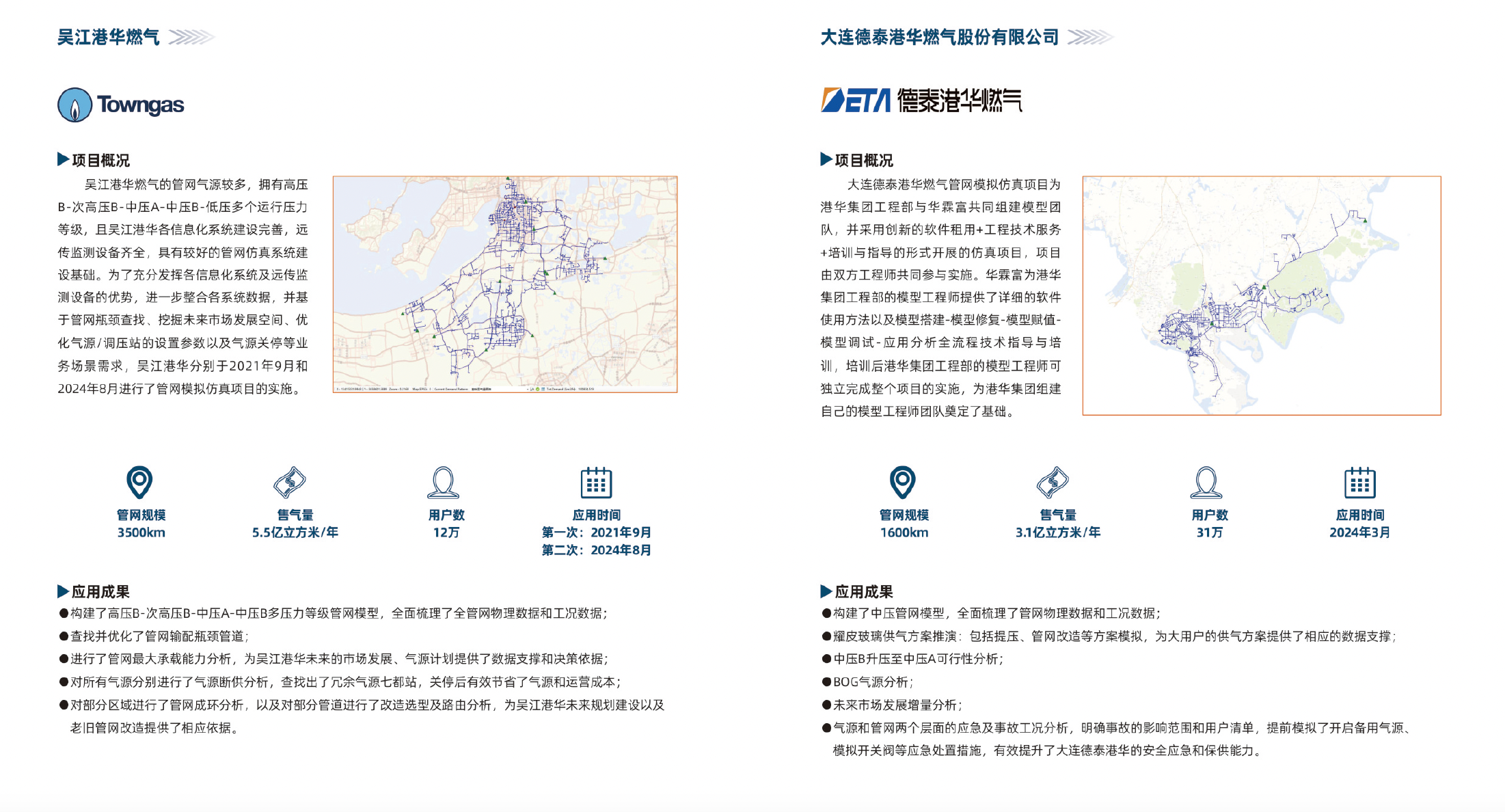This screenshot has width=1505, height=812.
Task: Click the 售气量 label above 5.5亿立方米/年
Action: click(295, 515)
